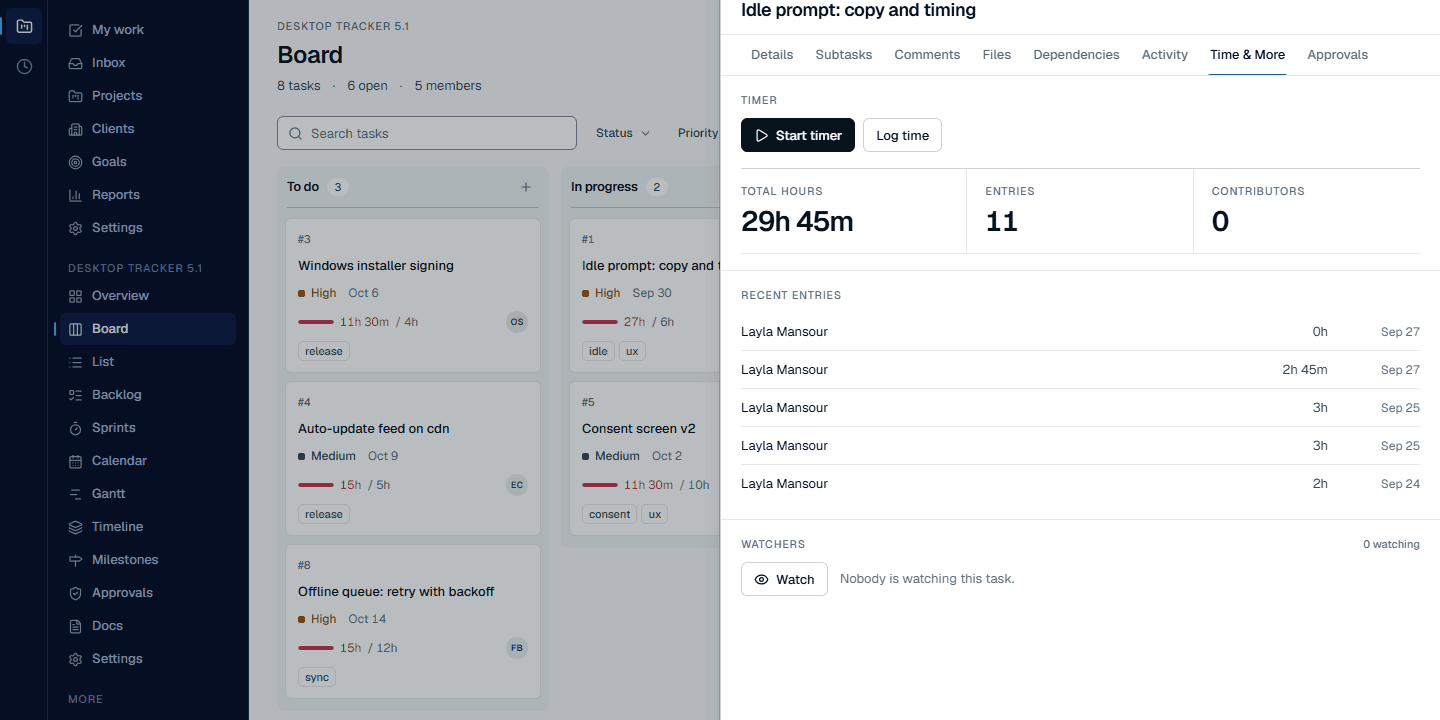This screenshot has height=720, width=1440.
Task: Click the clock icon in the left rail
Action: coord(24,67)
